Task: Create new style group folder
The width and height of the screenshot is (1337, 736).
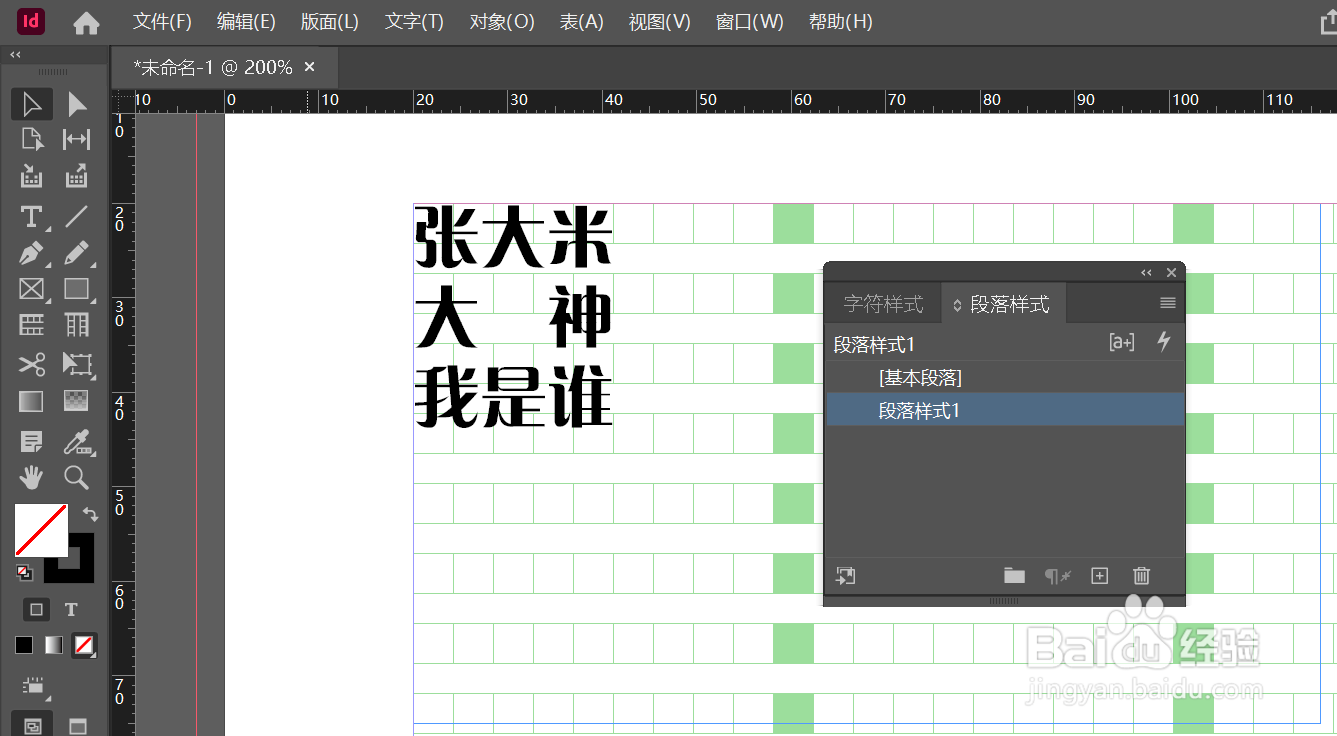Action: tap(1015, 575)
